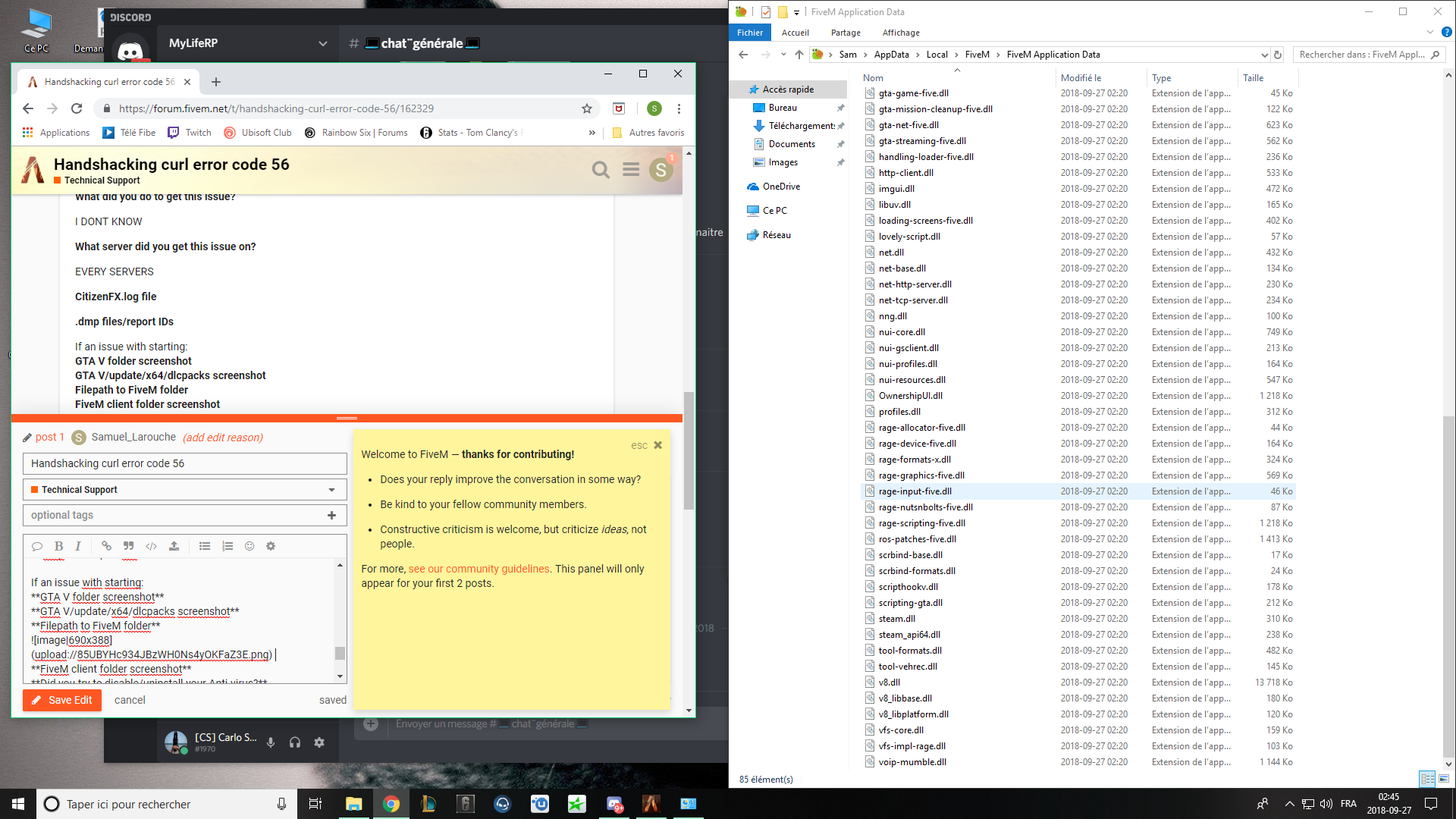
Task: Click the upload icon in the editor toolbar
Action: point(174,546)
